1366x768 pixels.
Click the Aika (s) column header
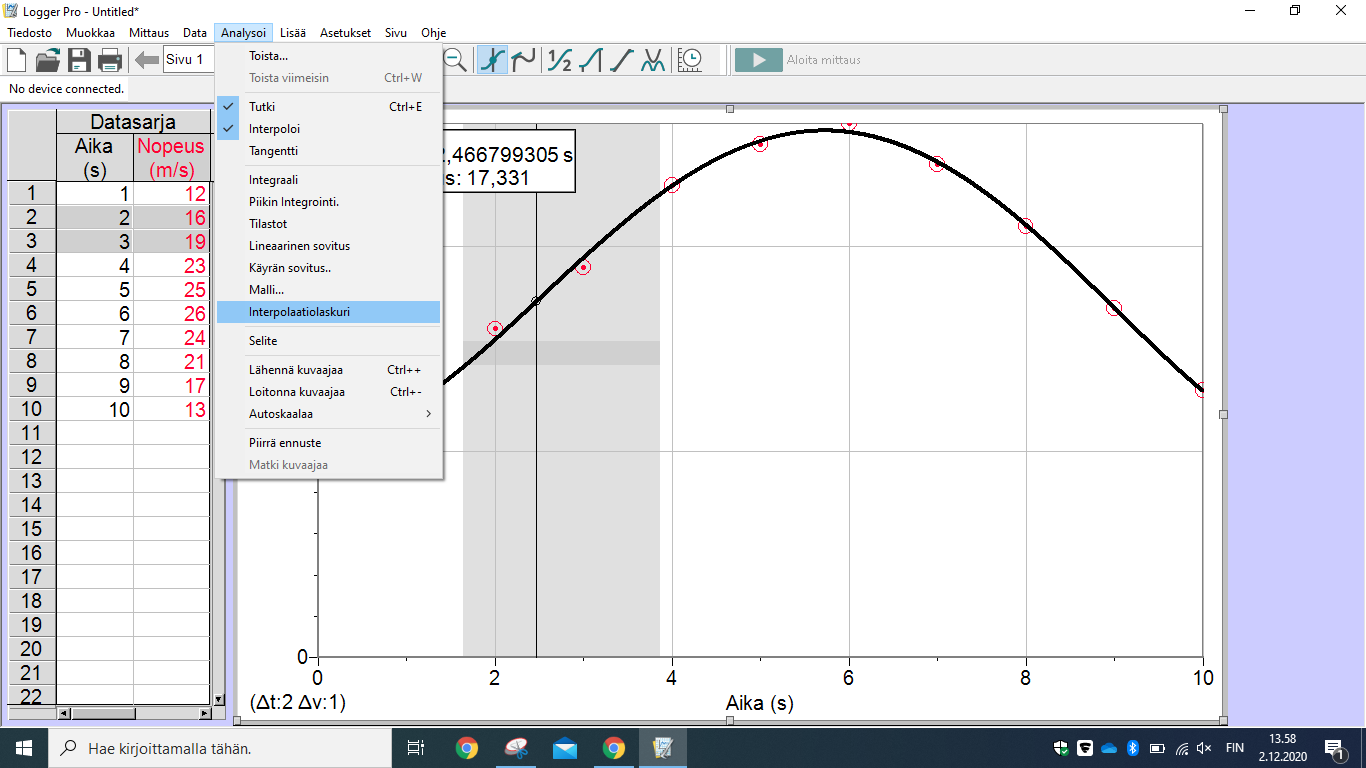[x=95, y=158]
